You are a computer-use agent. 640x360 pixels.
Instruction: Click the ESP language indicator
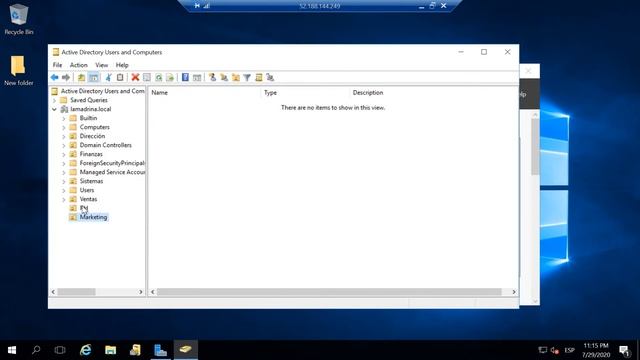coord(569,350)
